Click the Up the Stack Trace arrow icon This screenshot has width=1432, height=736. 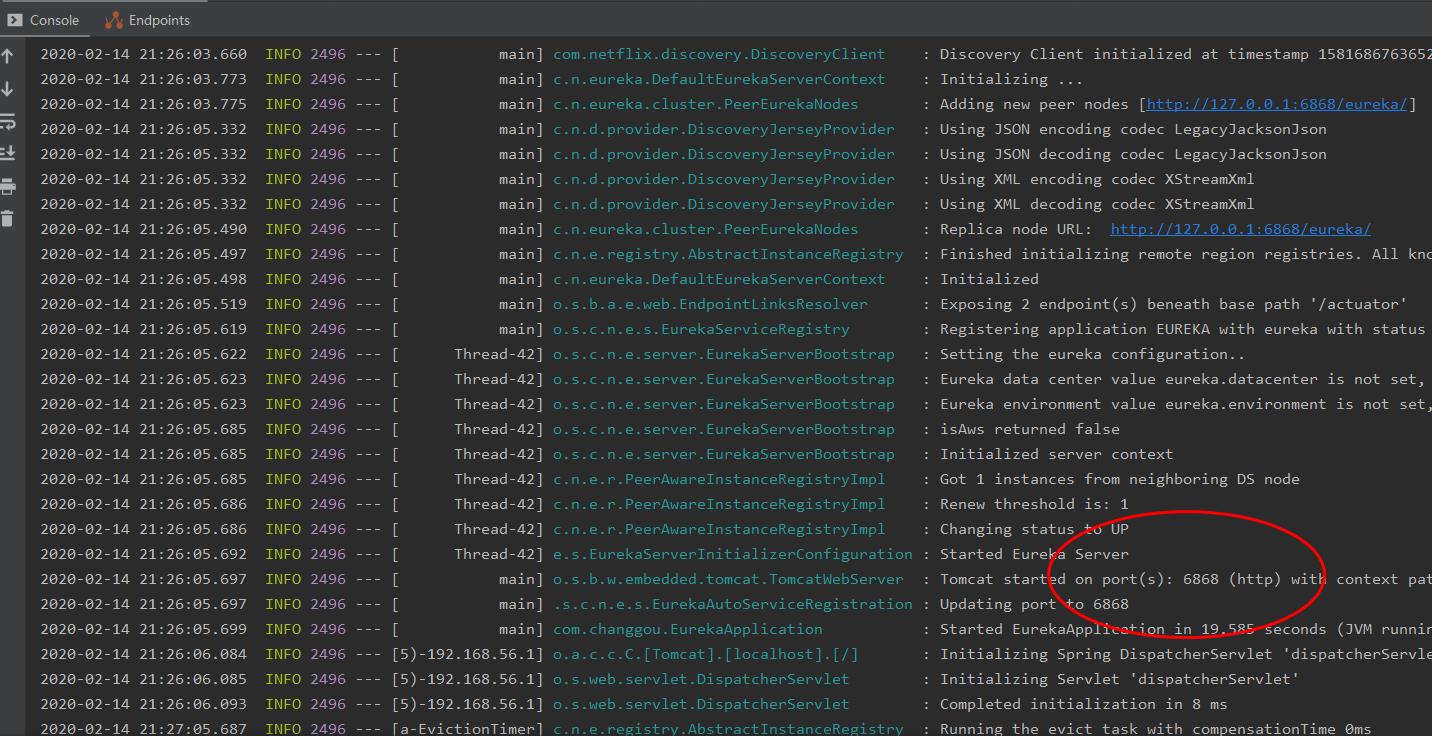8,56
